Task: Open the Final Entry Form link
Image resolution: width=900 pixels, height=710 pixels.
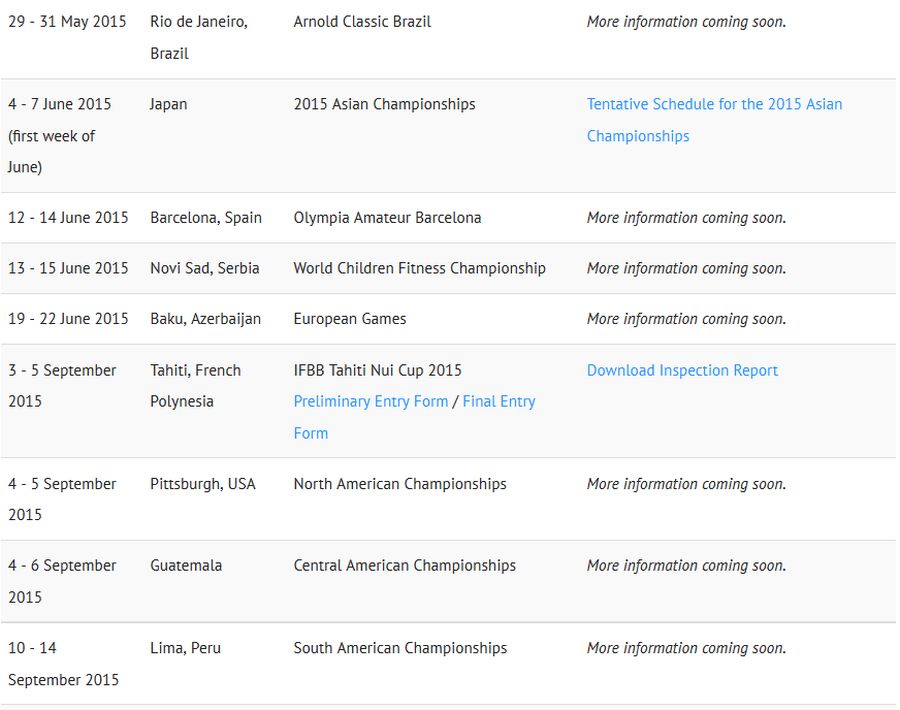Action: tap(498, 402)
